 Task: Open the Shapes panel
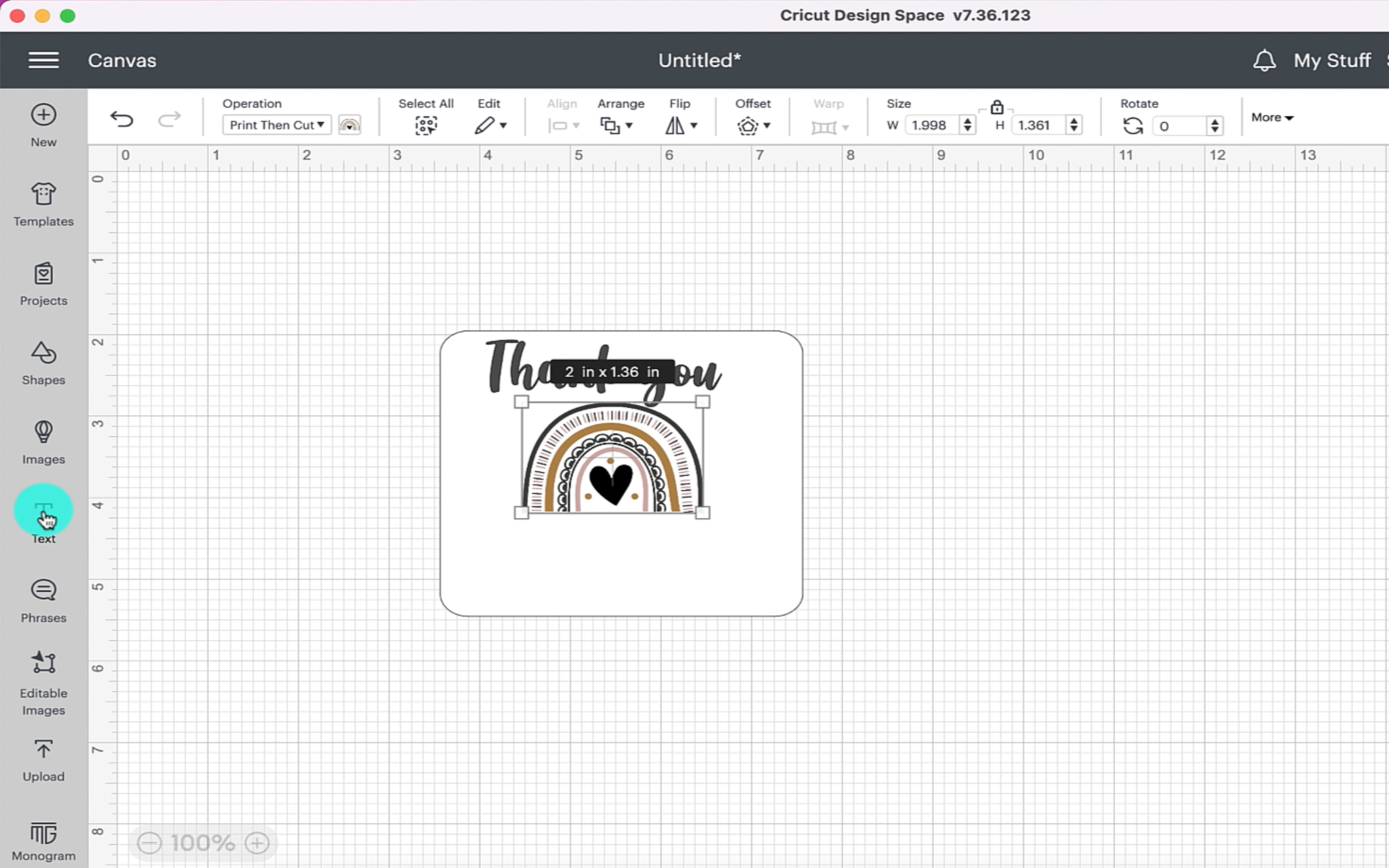pos(43,363)
